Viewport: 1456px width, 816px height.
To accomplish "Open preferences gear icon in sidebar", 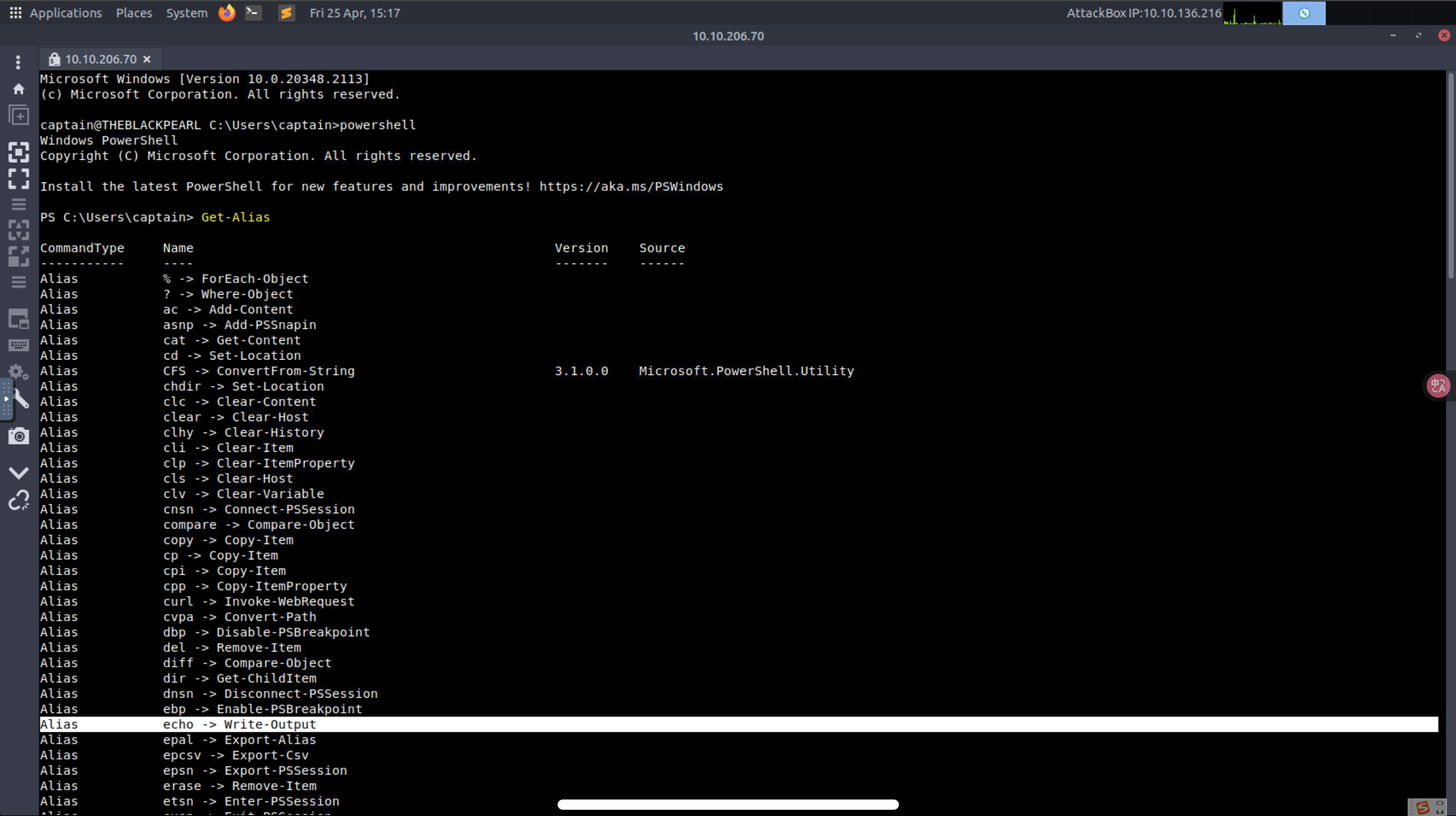I will (18, 372).
